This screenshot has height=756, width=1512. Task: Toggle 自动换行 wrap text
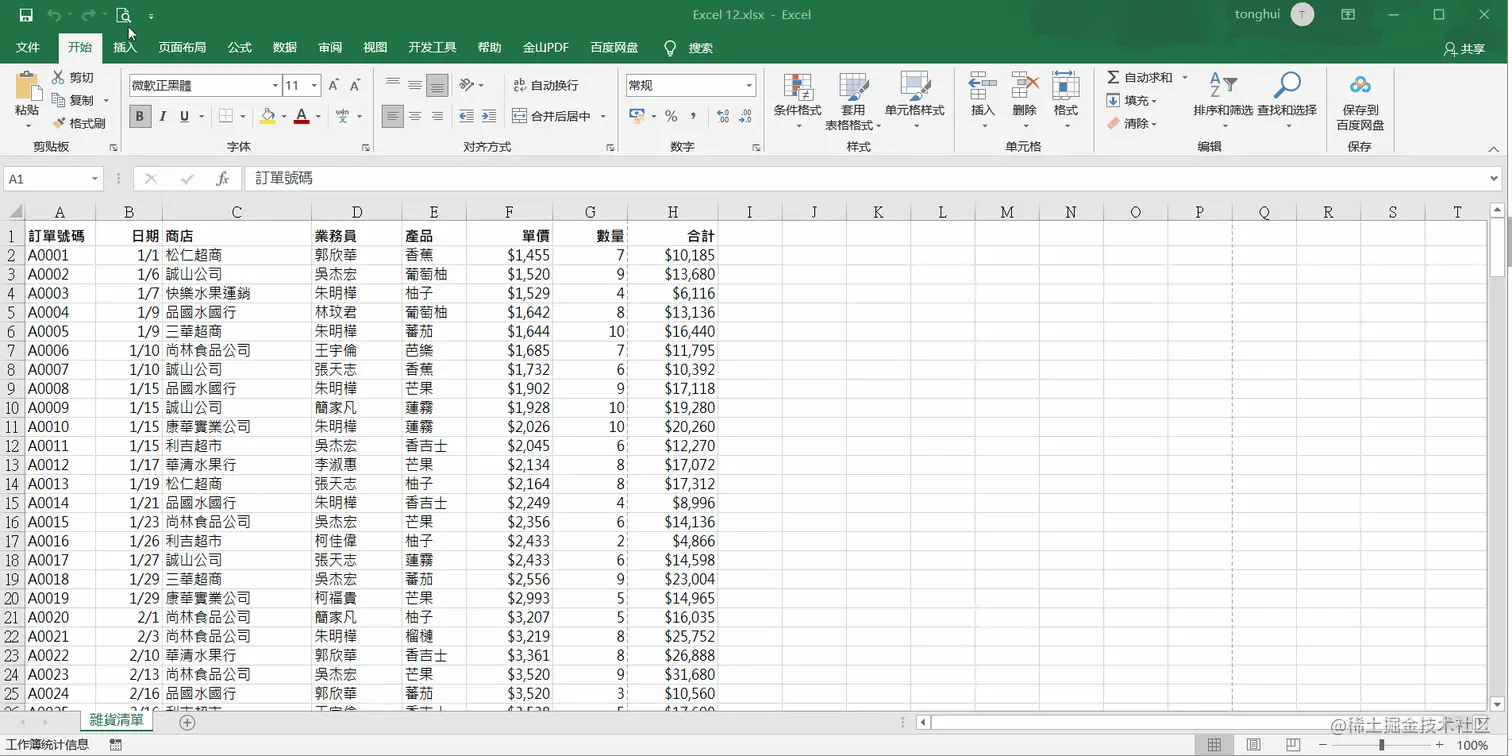point(546,86)
